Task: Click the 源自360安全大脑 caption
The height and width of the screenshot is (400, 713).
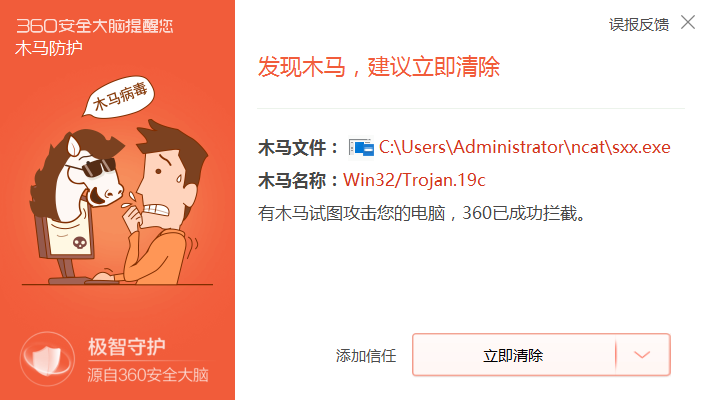Action: coord(148,375)
